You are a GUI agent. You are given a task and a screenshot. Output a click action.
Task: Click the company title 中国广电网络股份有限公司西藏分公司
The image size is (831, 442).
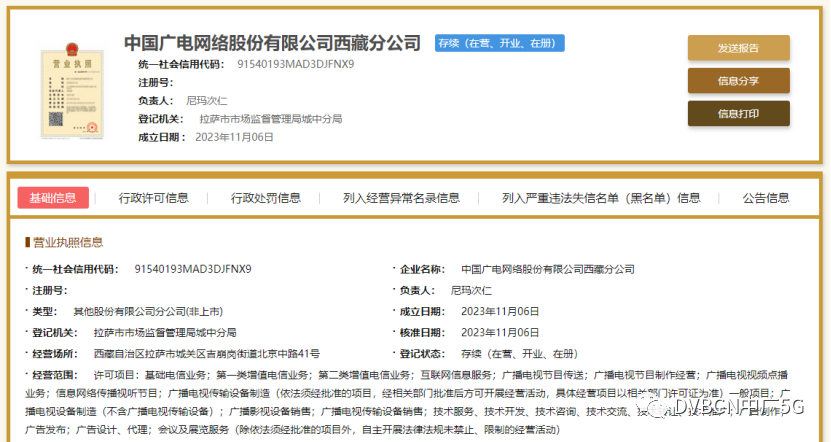(272, 43)
